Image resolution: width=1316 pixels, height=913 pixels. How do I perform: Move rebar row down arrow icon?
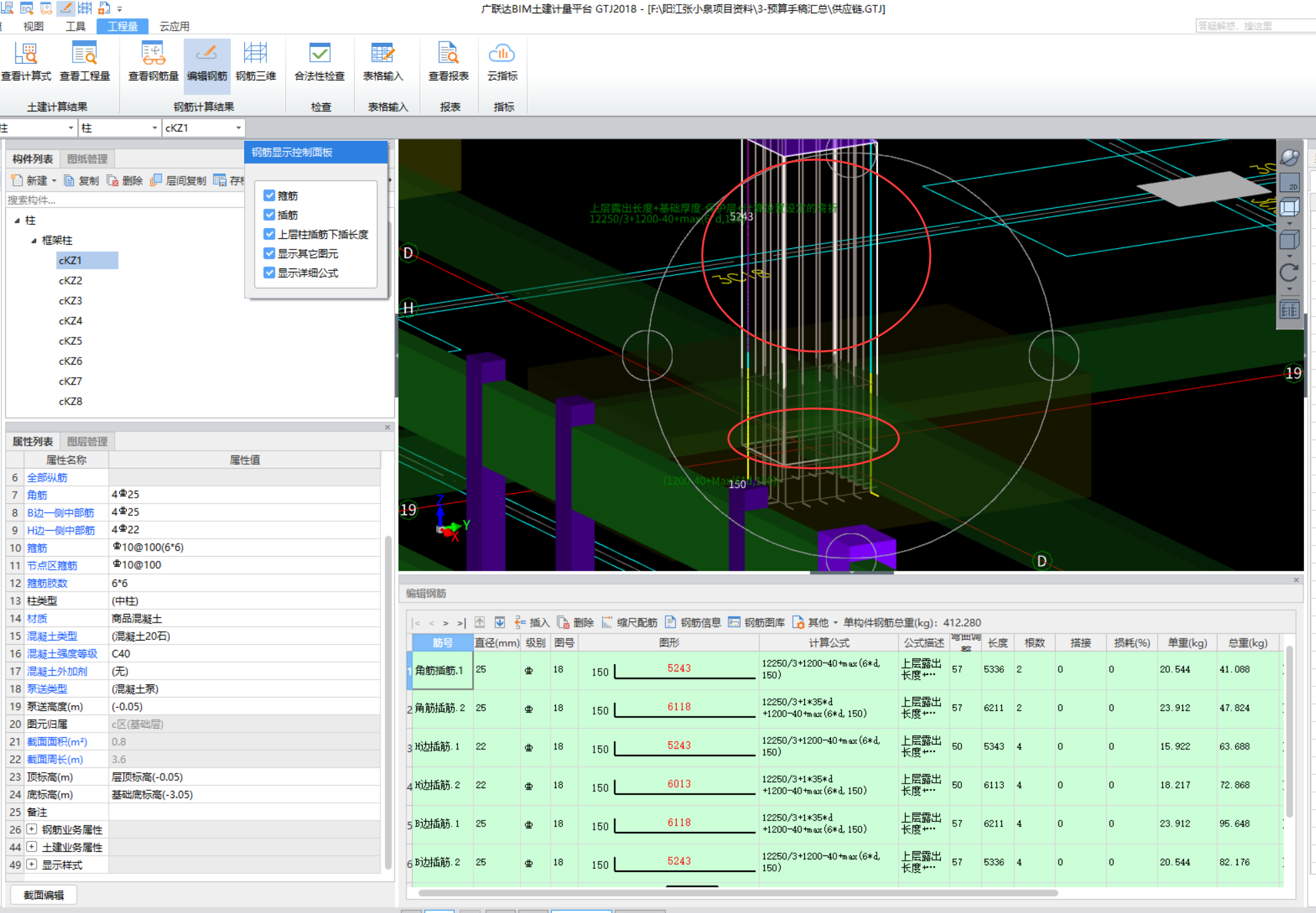500,623
